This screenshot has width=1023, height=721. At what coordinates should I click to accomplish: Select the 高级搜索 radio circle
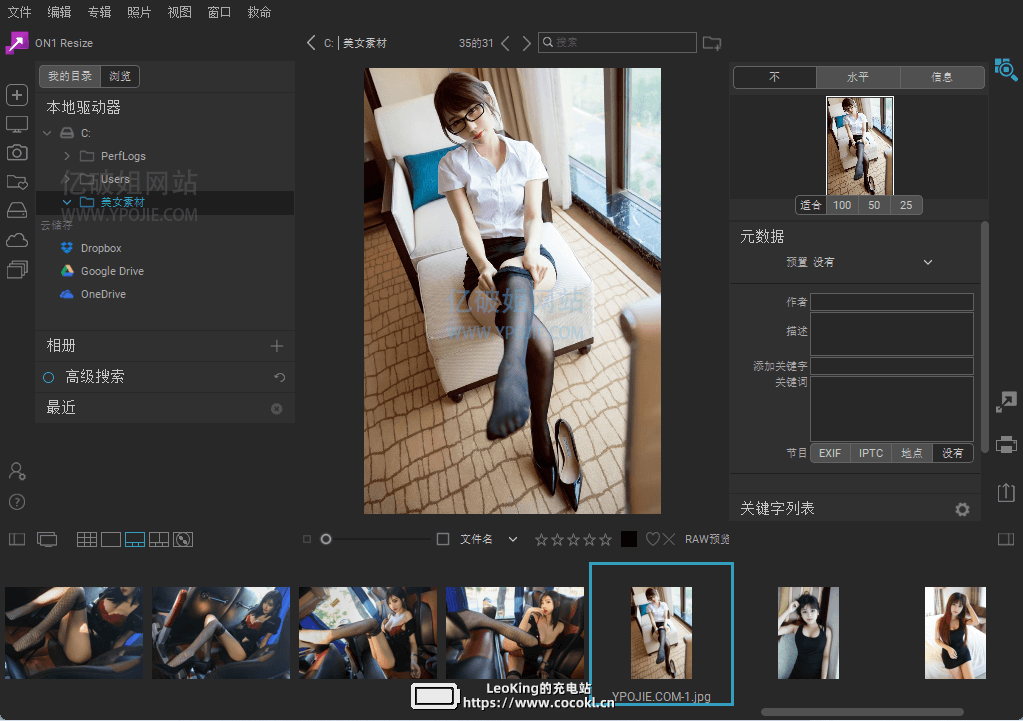click(x=48, y=377)
